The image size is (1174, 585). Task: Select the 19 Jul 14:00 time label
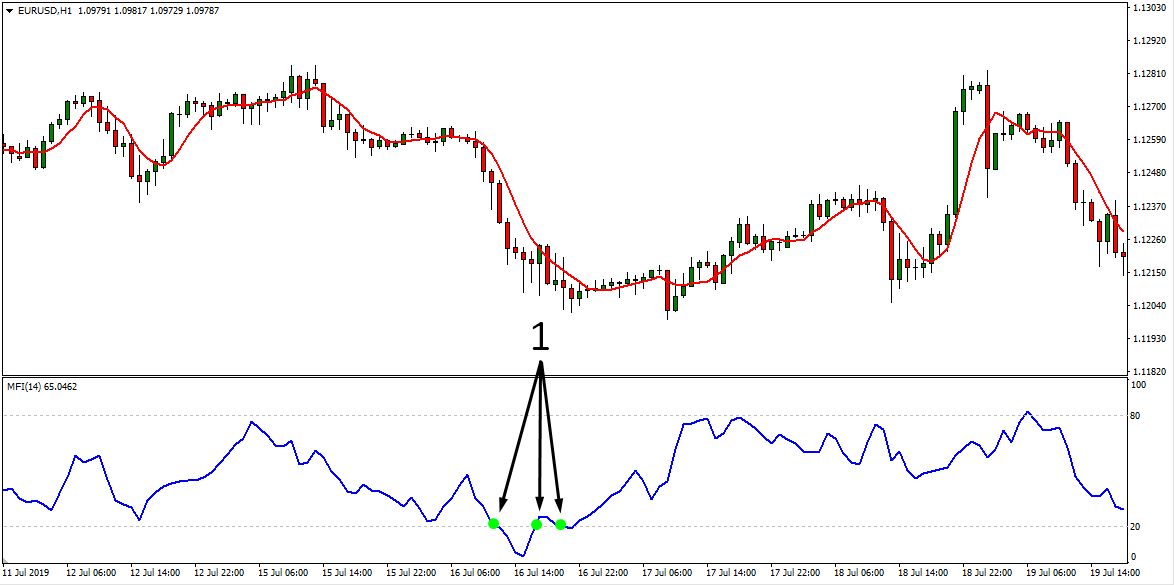(x=1116, y=573)
